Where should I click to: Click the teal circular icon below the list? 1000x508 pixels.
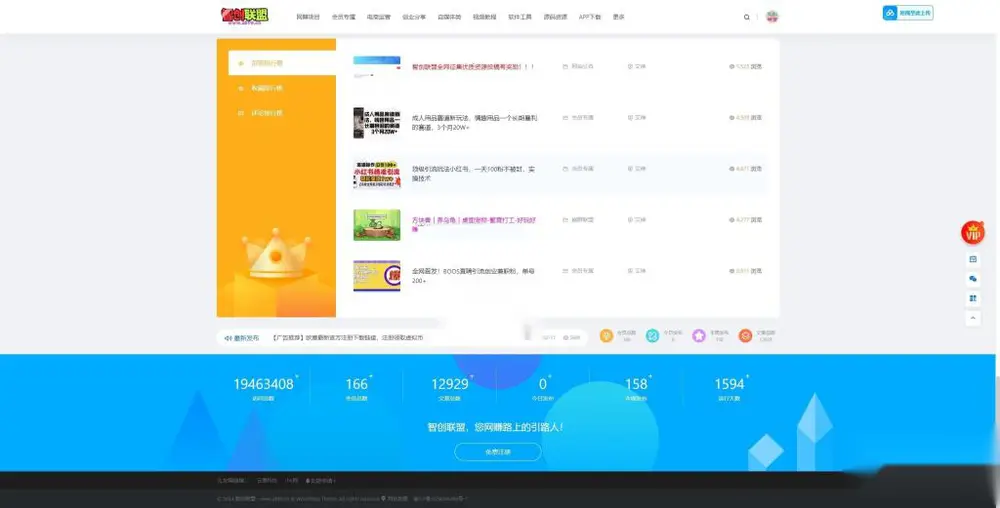coord(652,335)
